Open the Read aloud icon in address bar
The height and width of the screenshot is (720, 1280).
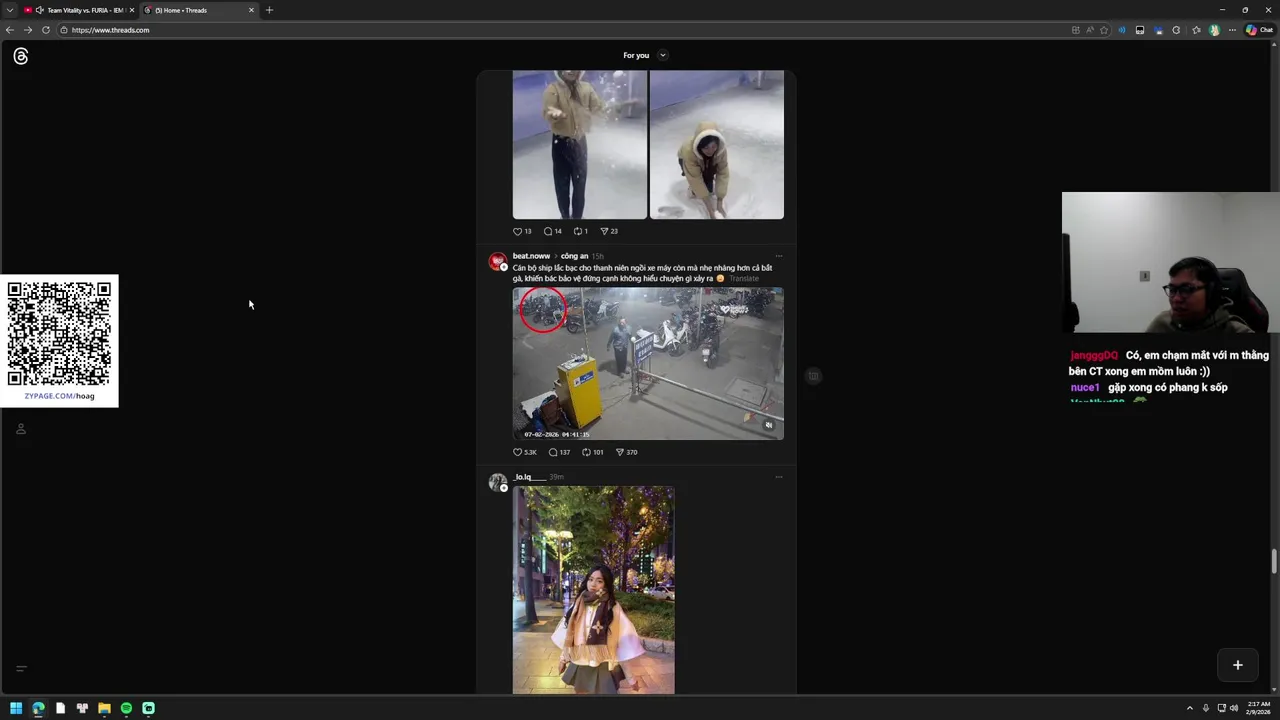coord(1090,30)
